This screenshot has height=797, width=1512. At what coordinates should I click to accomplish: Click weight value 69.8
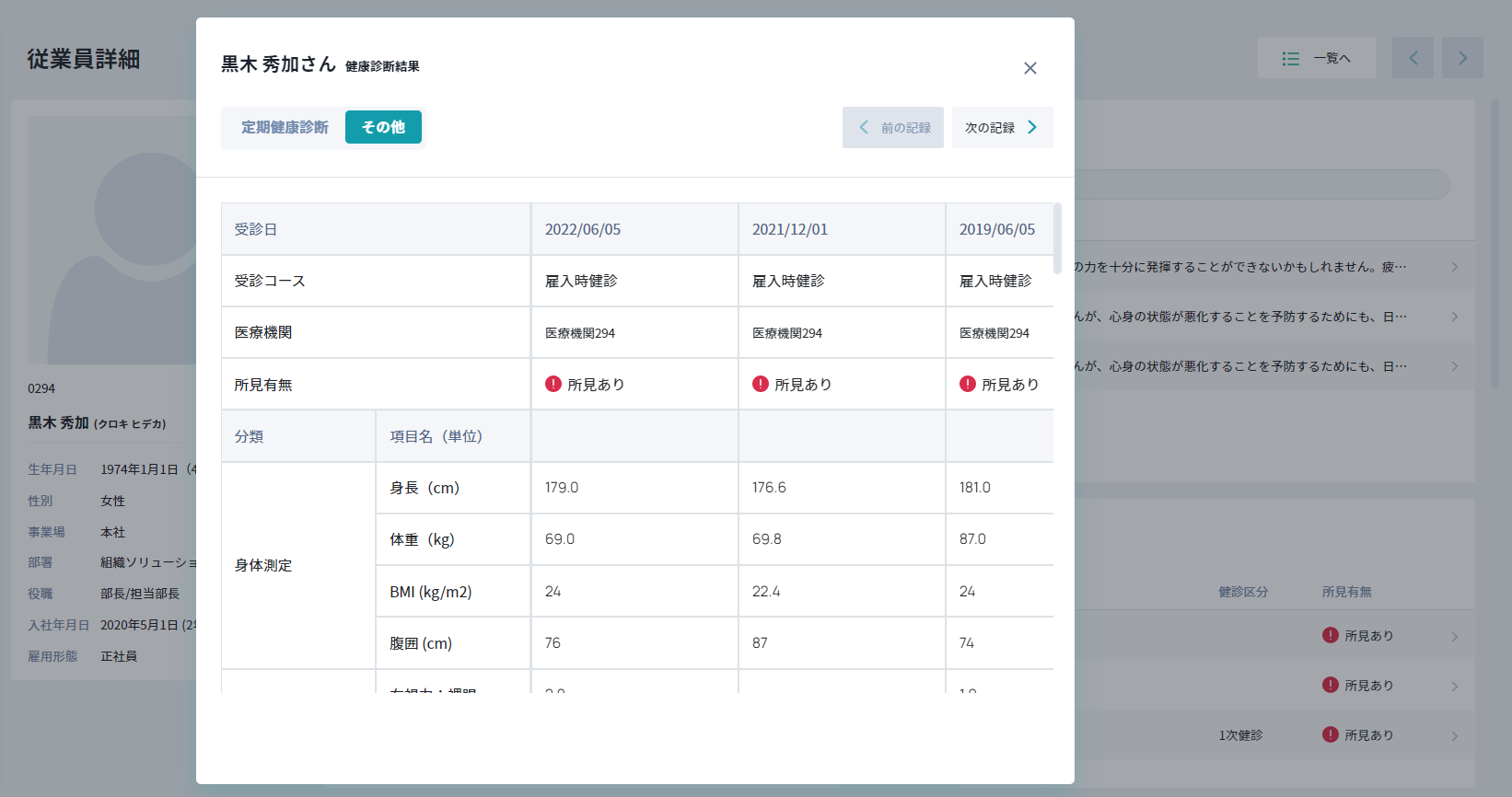(767, 539)
